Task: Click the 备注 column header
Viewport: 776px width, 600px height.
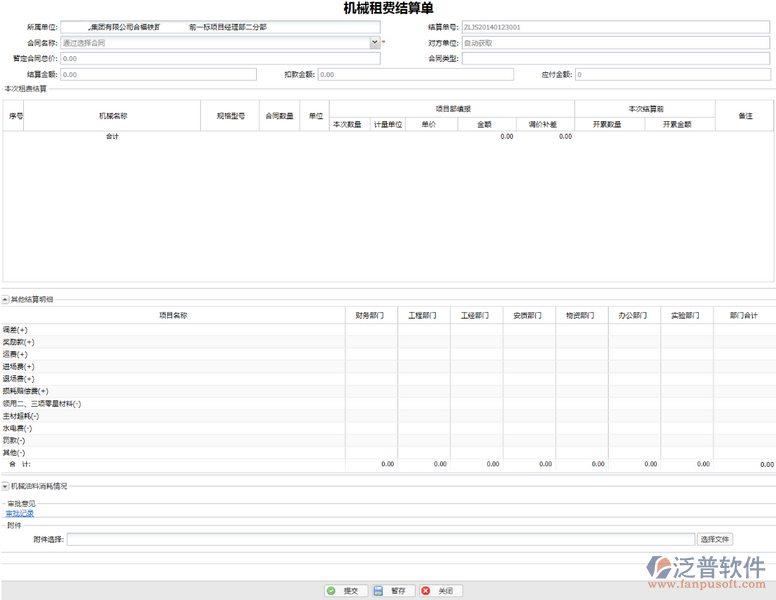Action: (x=744, y=116)
